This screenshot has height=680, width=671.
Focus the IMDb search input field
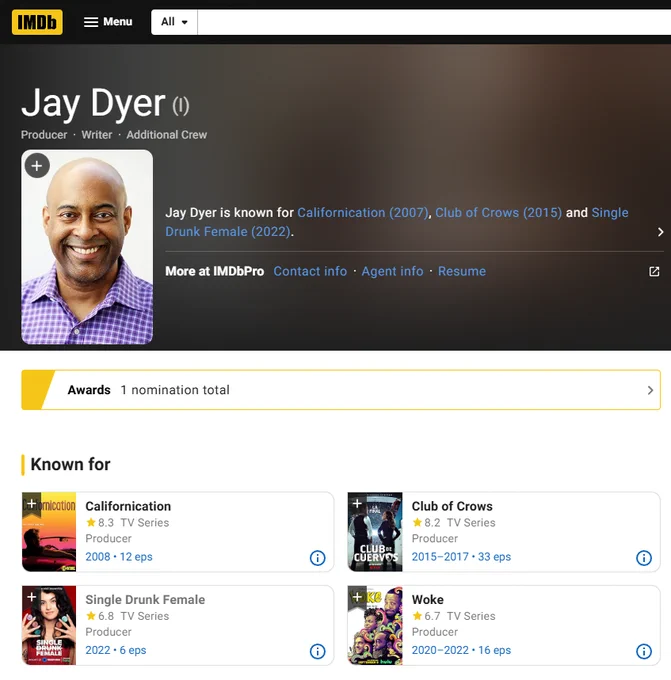[x=434, y=22]
